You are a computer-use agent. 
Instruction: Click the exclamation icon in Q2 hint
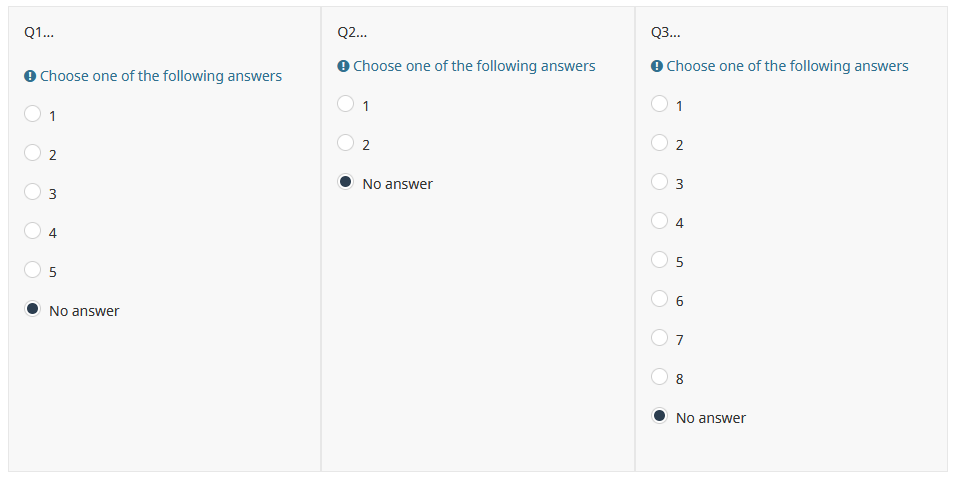click(x=344, y=66)
